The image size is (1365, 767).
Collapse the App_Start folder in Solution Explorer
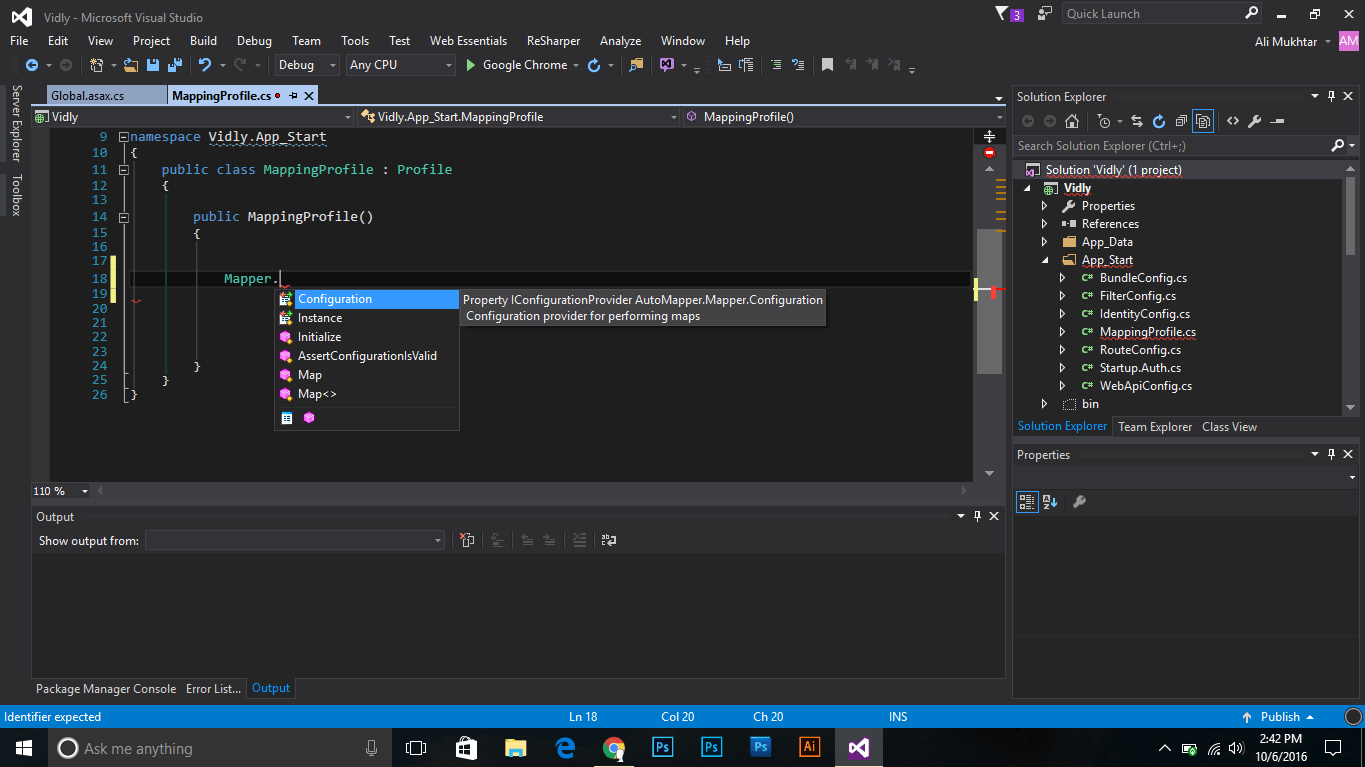pos(1045,260)
